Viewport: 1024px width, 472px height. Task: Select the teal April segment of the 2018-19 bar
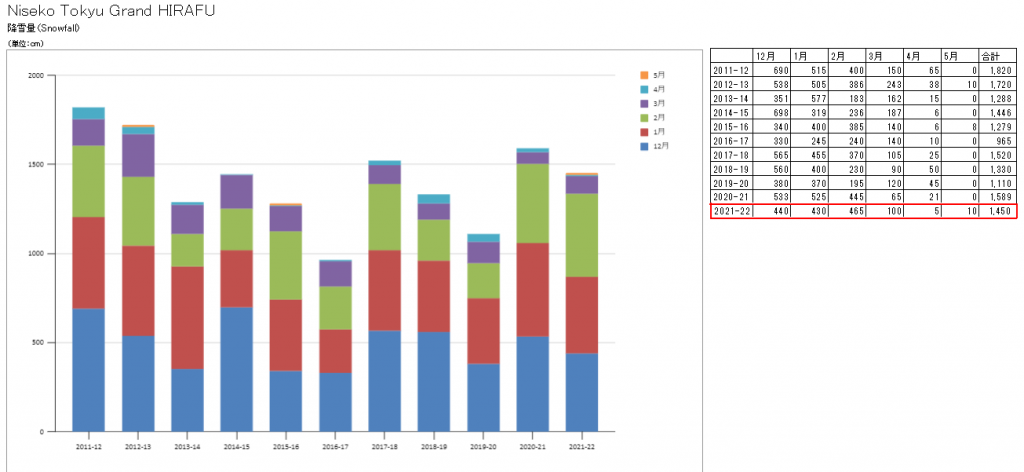pyautogui.click(x=434, y=199)
